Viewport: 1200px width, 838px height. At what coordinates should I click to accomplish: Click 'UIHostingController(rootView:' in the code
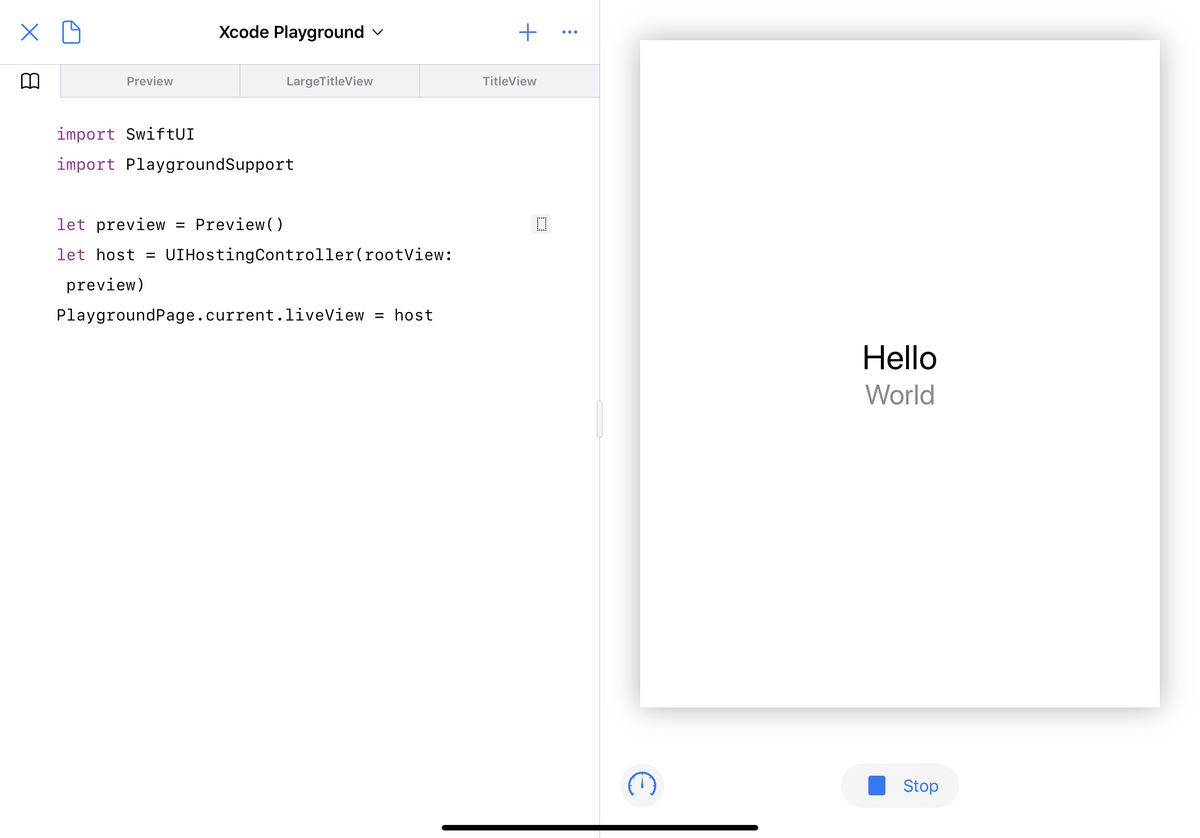tap(309, 255)
